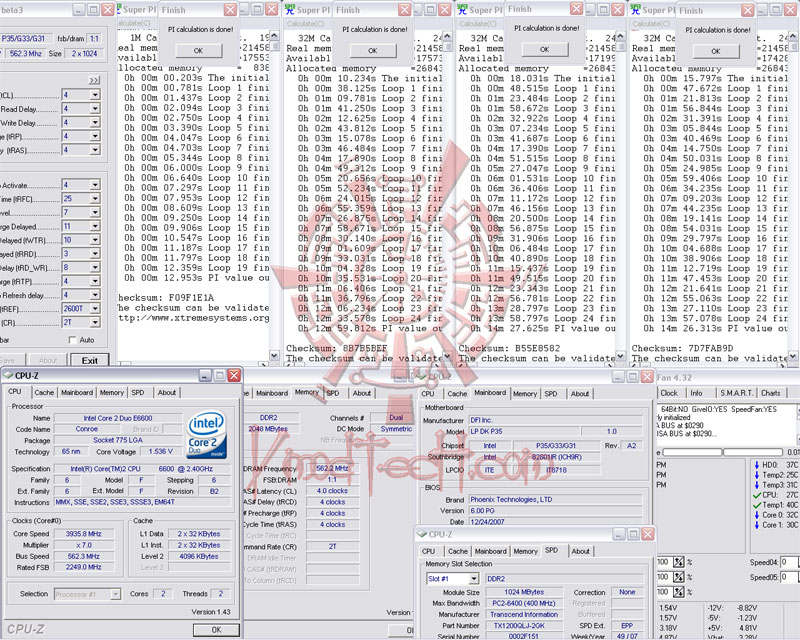800x640 pixels.
Task: Select the Cache tab in the CPU-Z Mainboard window showing DFI Inc.
Action: [457, 393]
